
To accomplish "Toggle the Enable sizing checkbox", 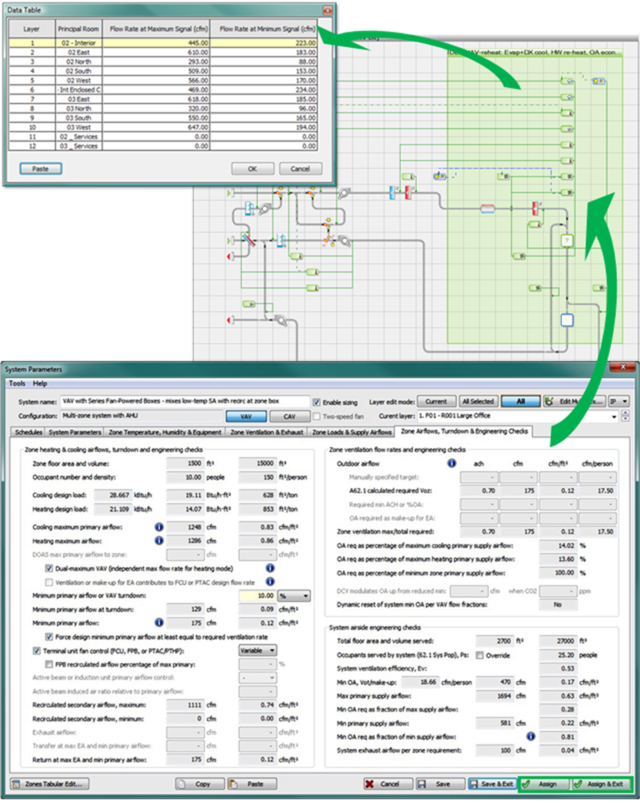I will coord(318,400).
